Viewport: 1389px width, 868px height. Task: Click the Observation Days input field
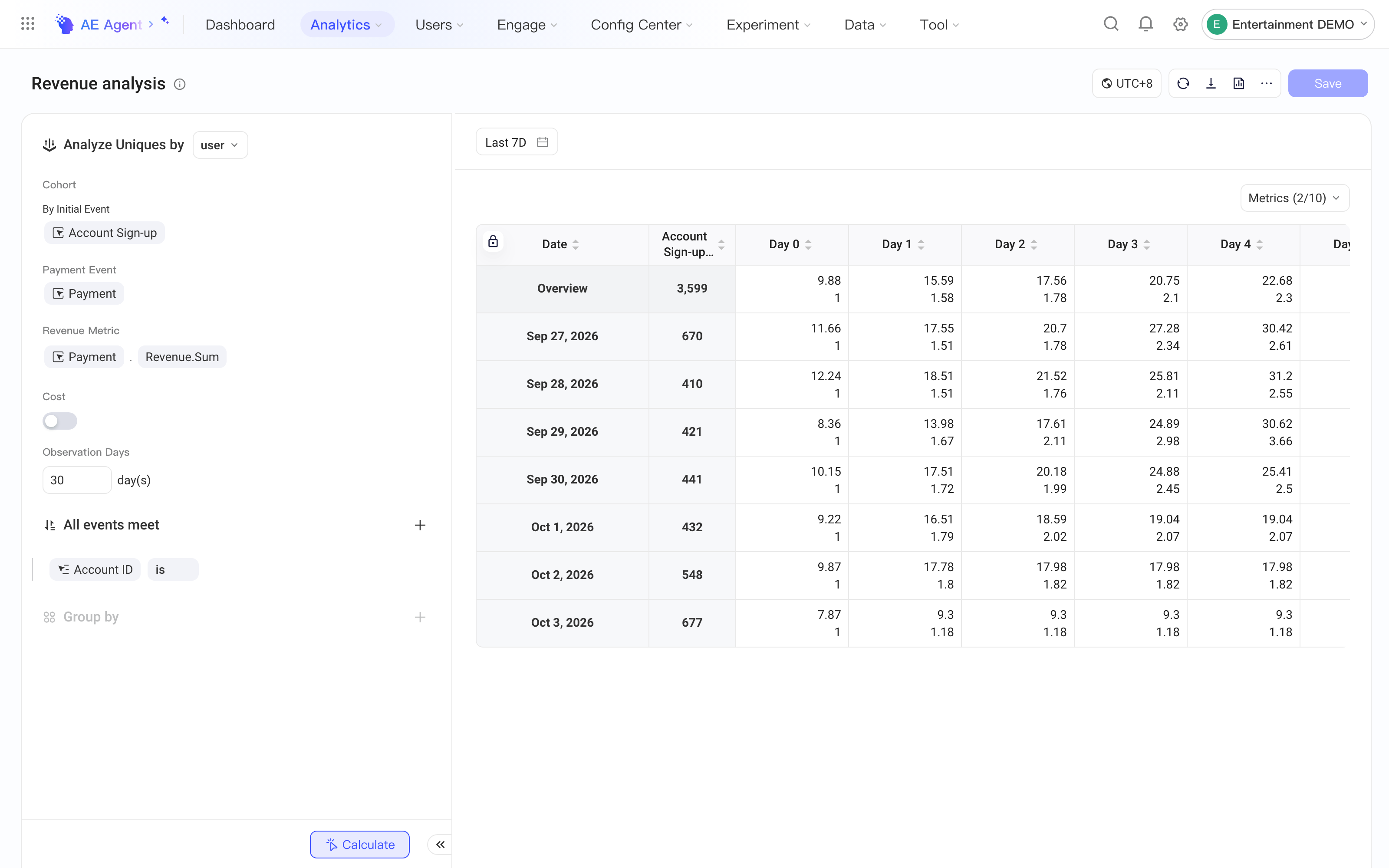77,480
